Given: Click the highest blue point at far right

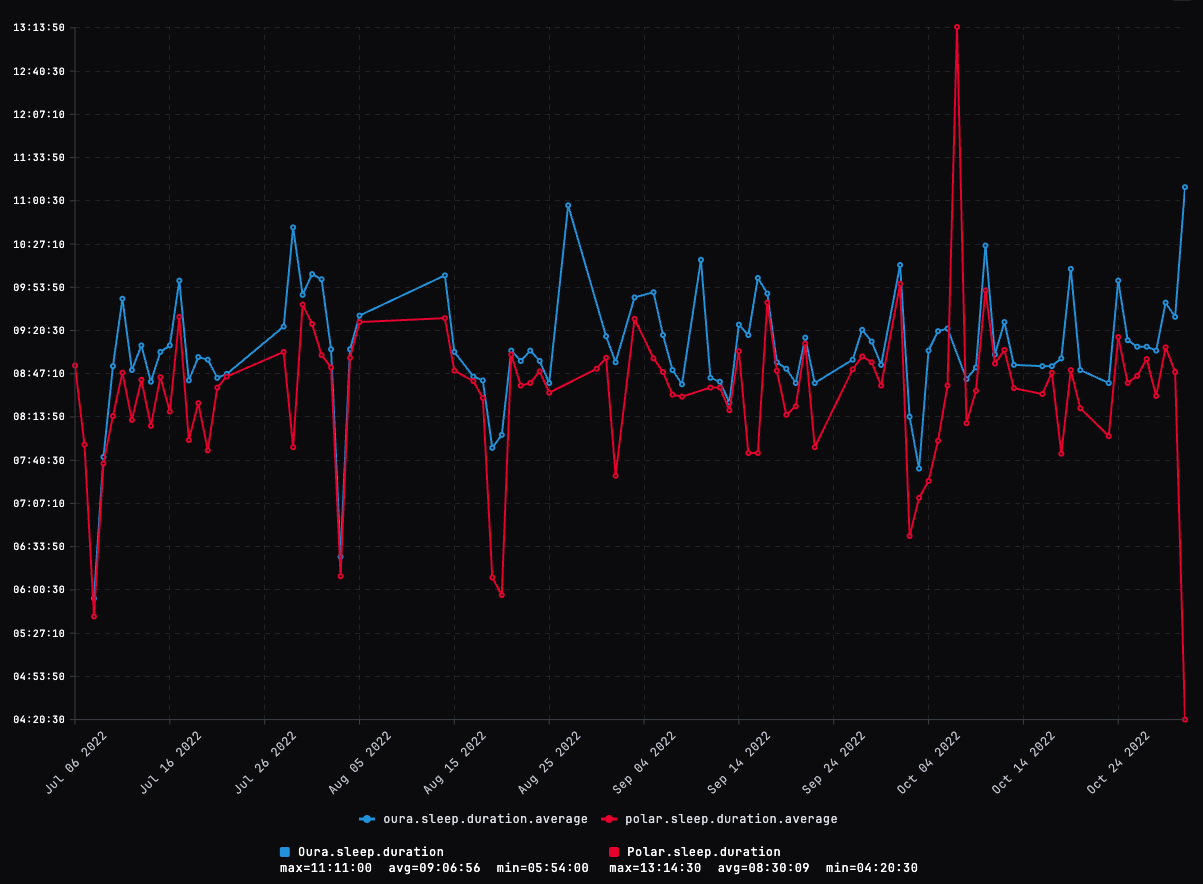Looking at the screenshot, I should 1187,185.
